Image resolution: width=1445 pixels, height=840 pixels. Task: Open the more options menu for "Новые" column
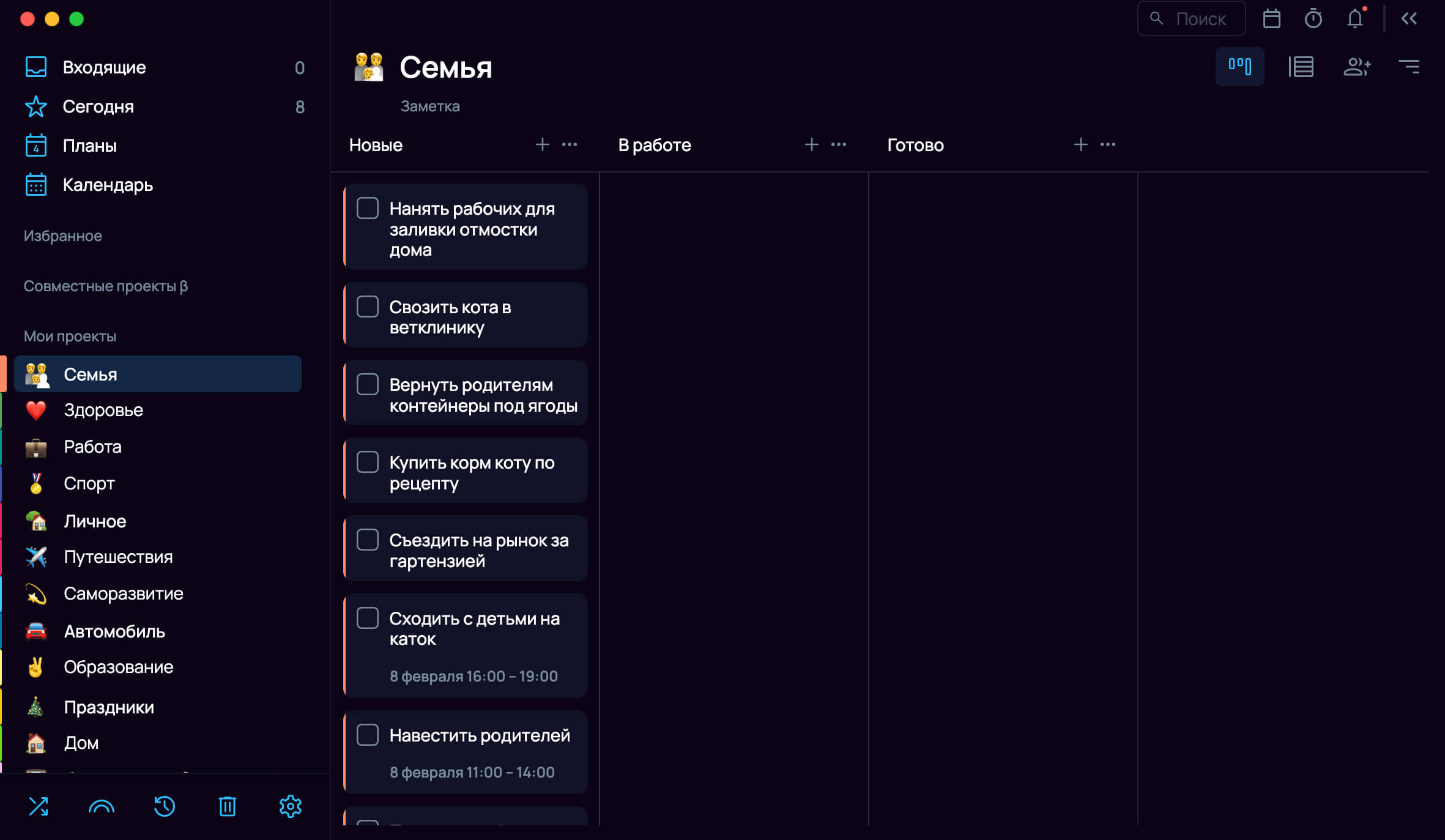pos(570,145)
